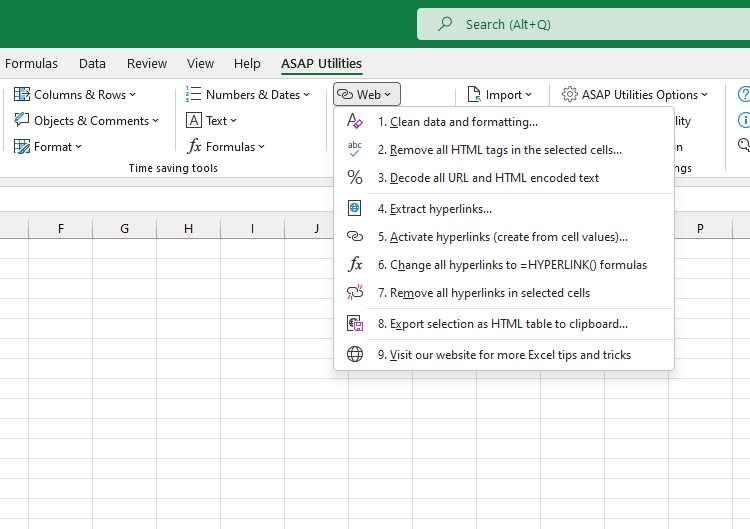The height and width of the screenshot is (529, 750).
Task: Expand ASAP Utilities Options dropdown chevron
Action: pyautogui.click(x=705, y=95)
